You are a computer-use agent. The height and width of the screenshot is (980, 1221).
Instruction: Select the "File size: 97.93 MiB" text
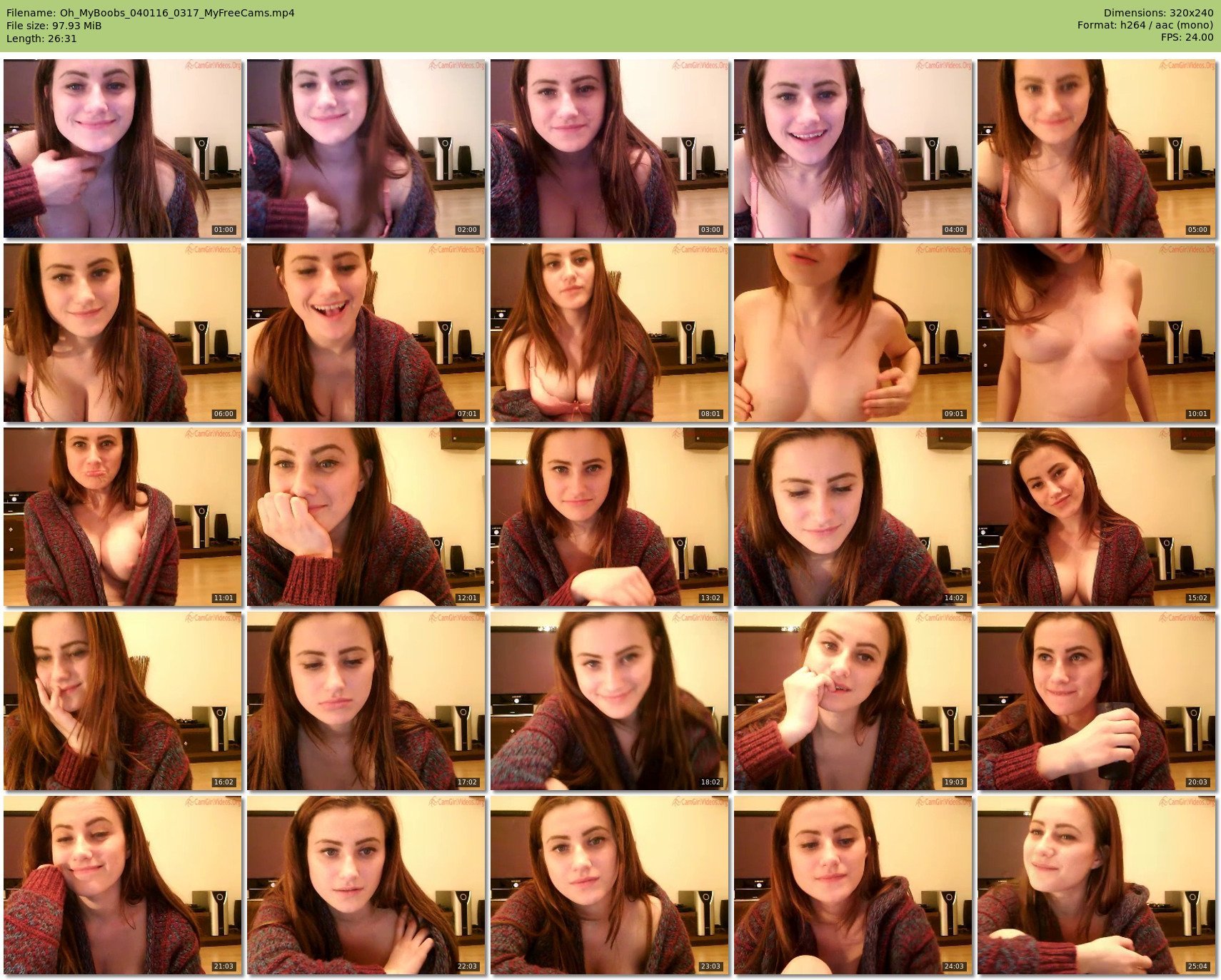54,26
